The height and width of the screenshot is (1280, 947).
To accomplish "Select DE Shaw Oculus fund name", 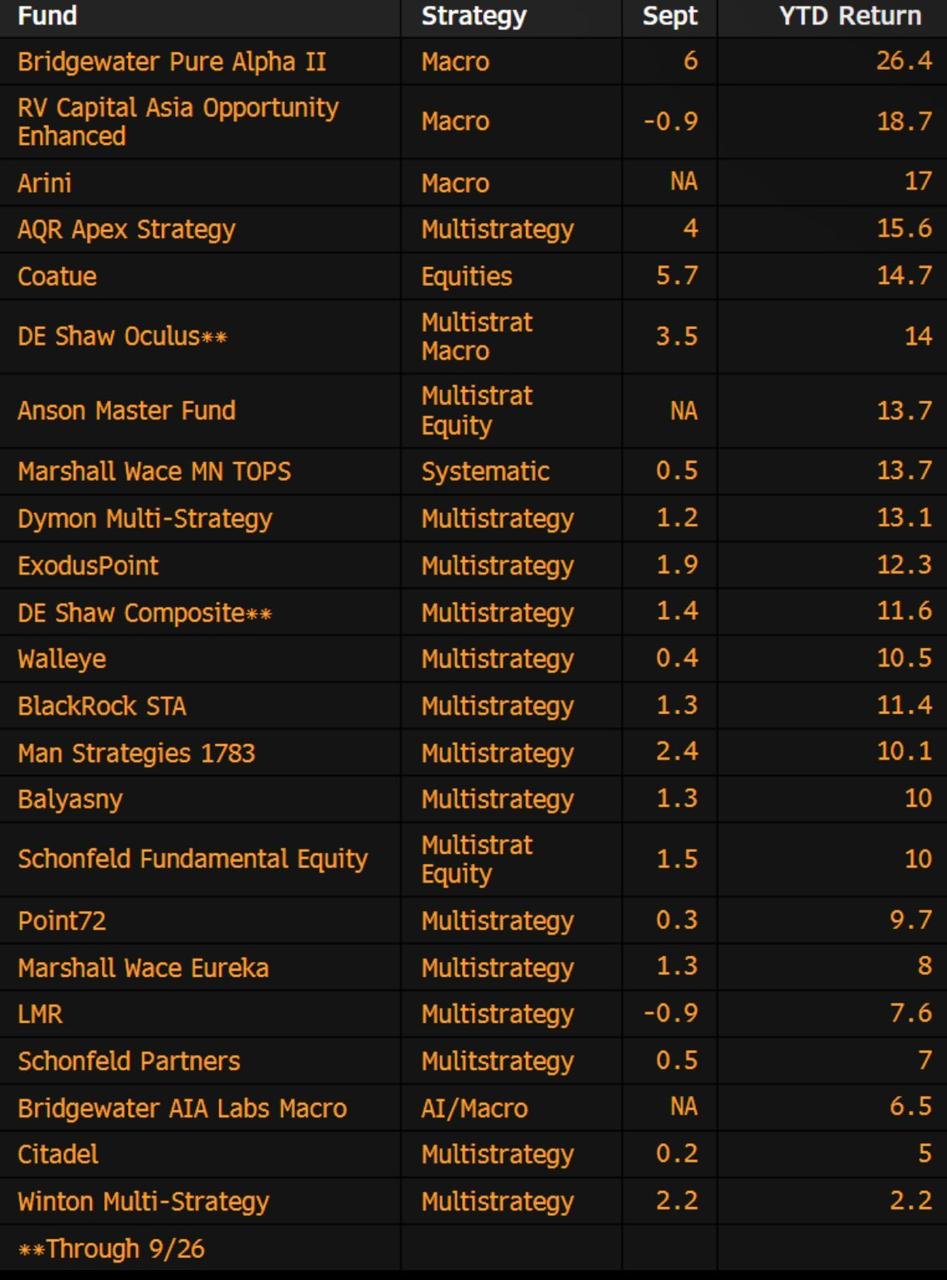I will (x=122, y=336).
